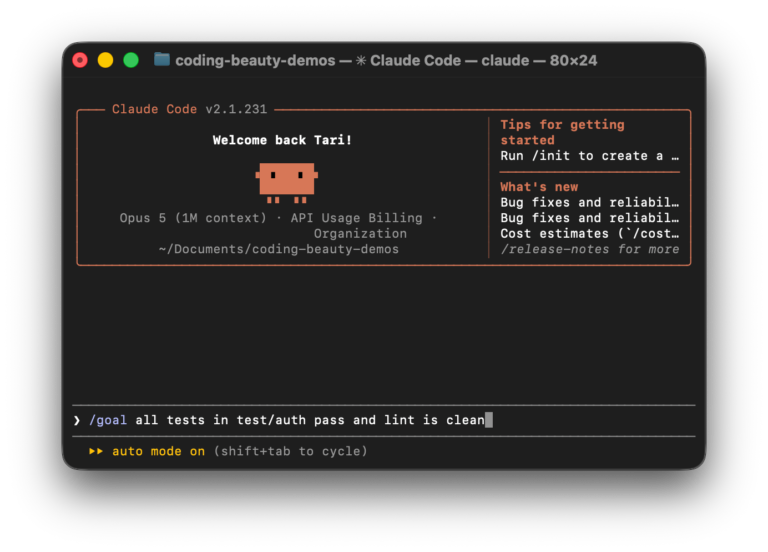The width and height of the screenshot is (768, 552).
Task: Click the text cursor block after 'clean'
Action: pyautogui.click(x=489, y=420)
